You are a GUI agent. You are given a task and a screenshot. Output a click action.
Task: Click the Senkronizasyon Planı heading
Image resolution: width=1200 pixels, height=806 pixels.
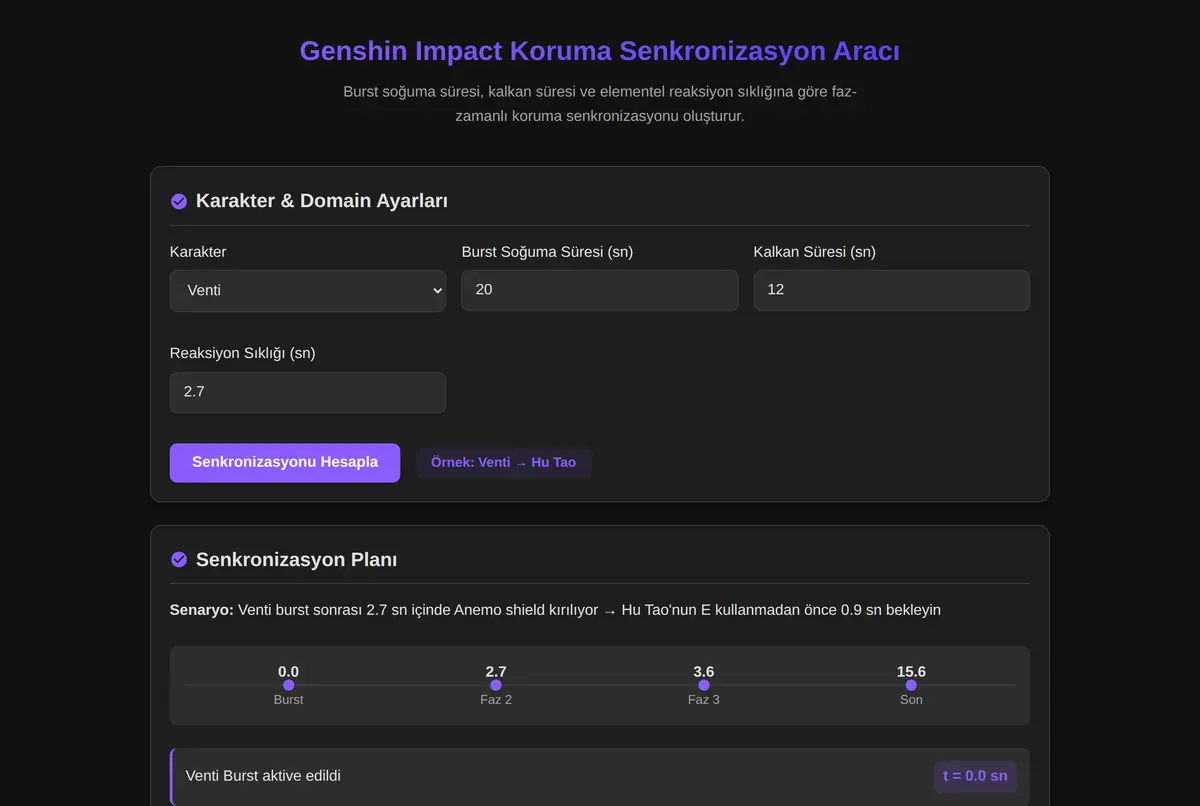tap(297, 560)
